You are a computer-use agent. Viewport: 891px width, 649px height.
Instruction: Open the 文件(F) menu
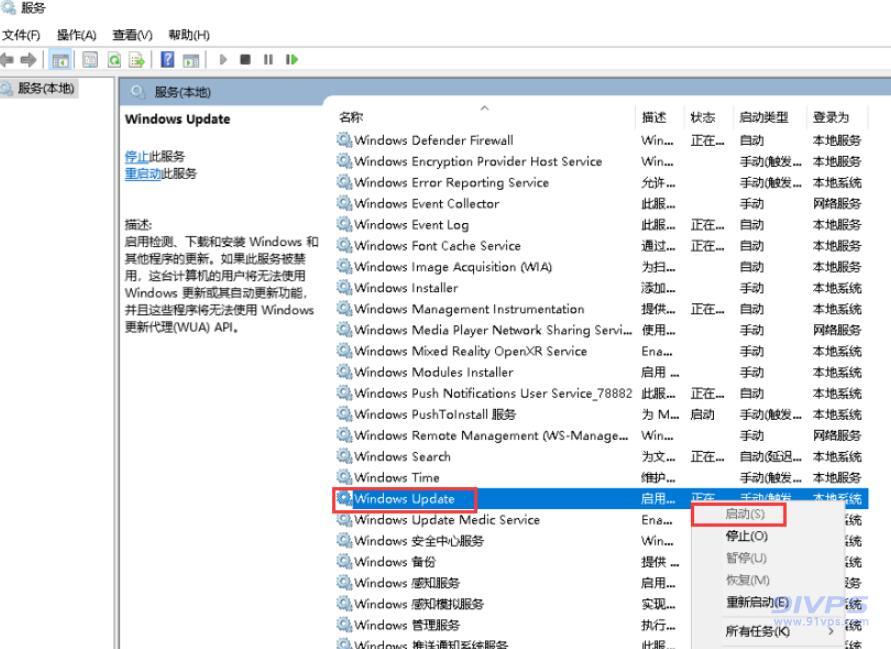point(21,35)
